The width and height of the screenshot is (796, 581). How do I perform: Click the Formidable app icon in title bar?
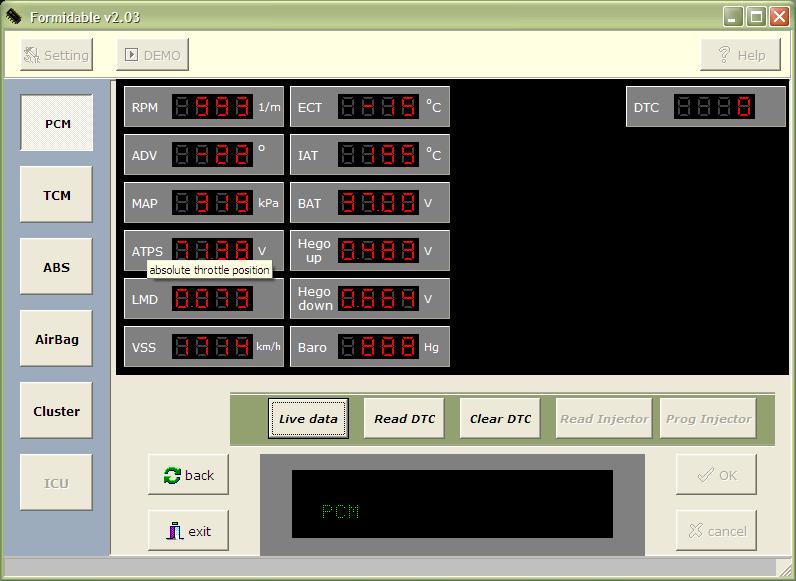(x=14, y=17)
